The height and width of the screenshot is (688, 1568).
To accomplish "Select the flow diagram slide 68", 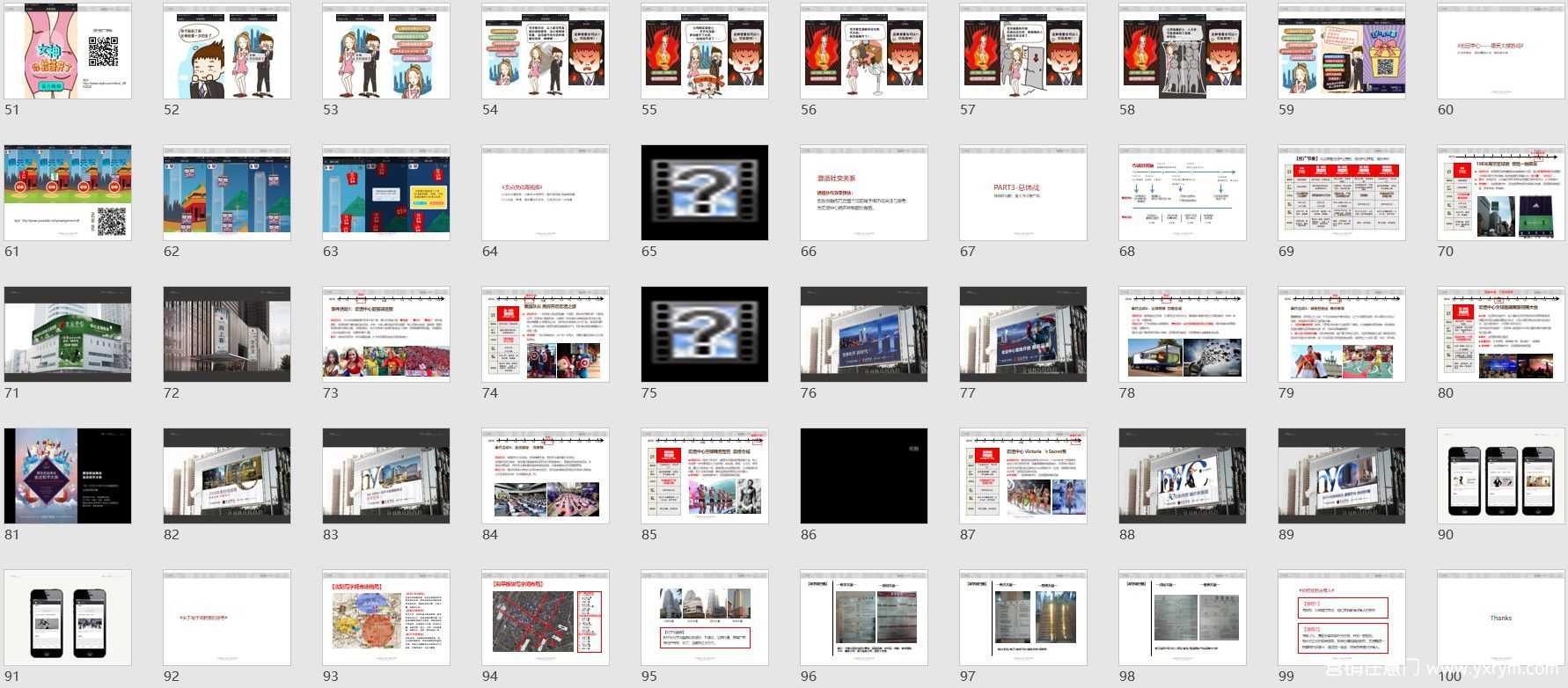I will click(x=1182, y=193).
